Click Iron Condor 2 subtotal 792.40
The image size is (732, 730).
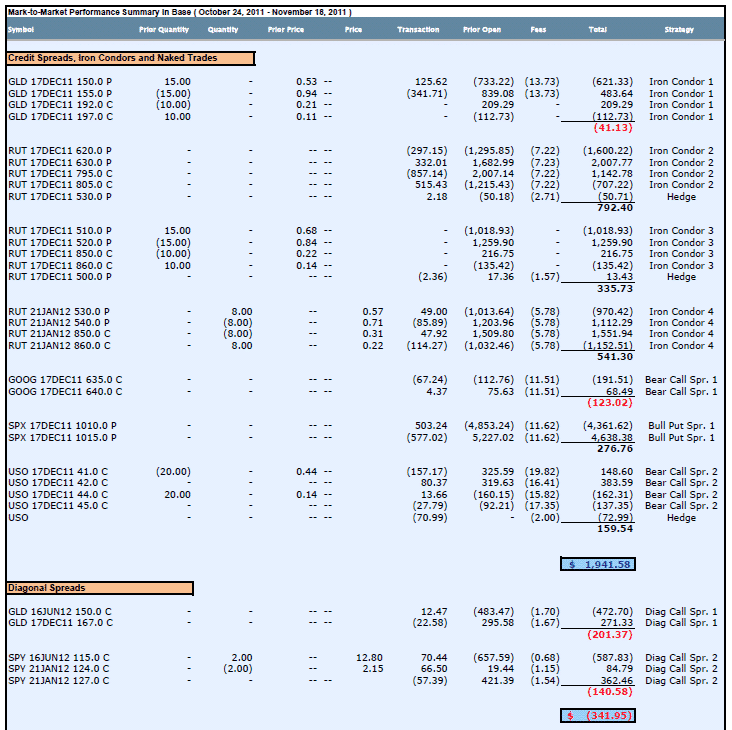[x=615, y=208]
